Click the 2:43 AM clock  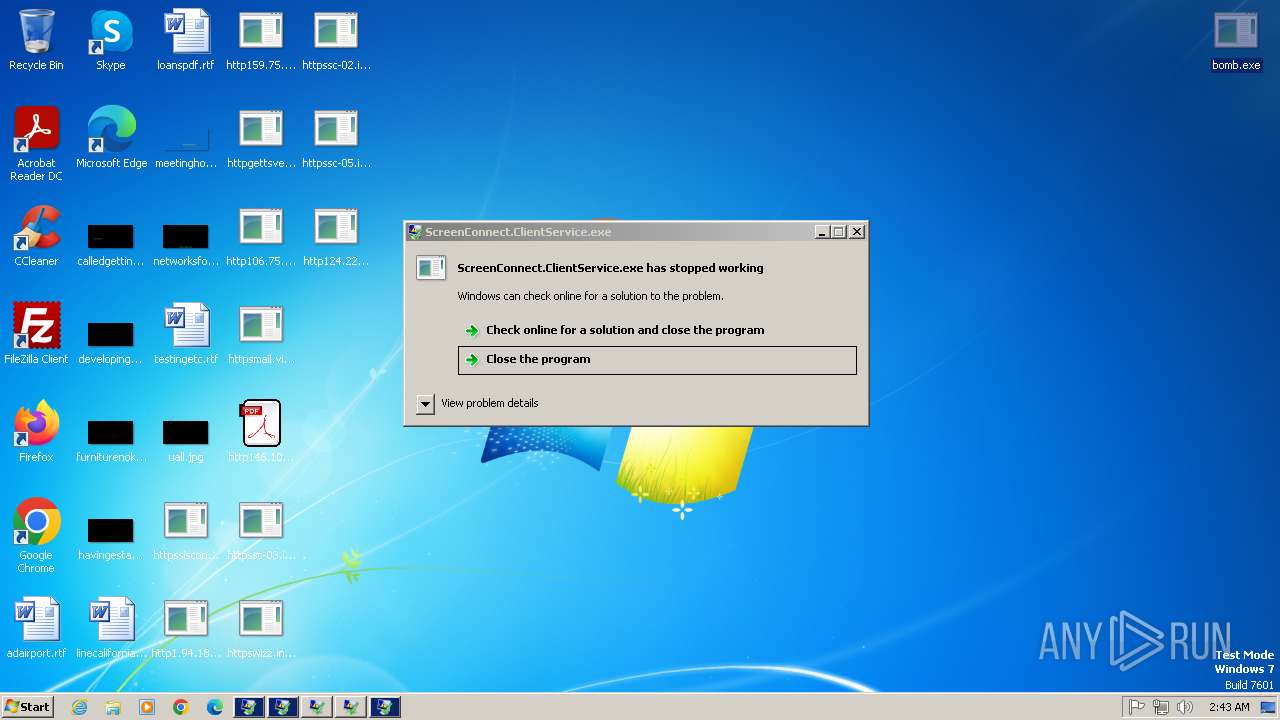point(1229,707)
